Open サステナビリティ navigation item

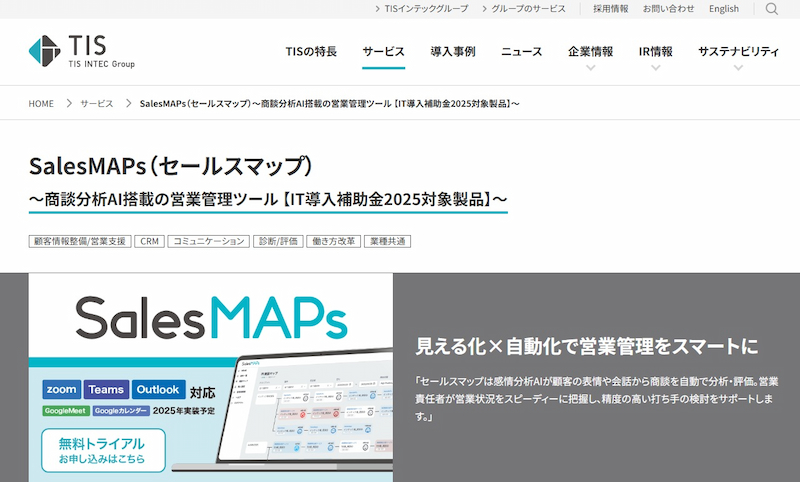coord(738,52)
